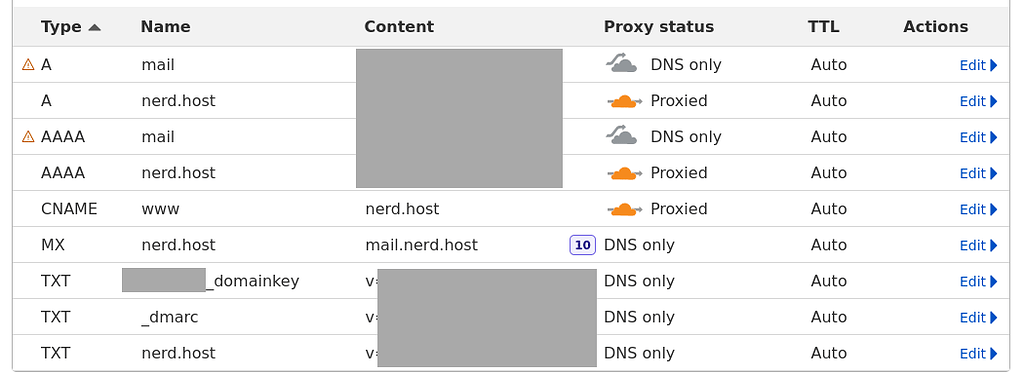Edit the _dmarc TXT record
The image size is (1024, 376).
978,317
